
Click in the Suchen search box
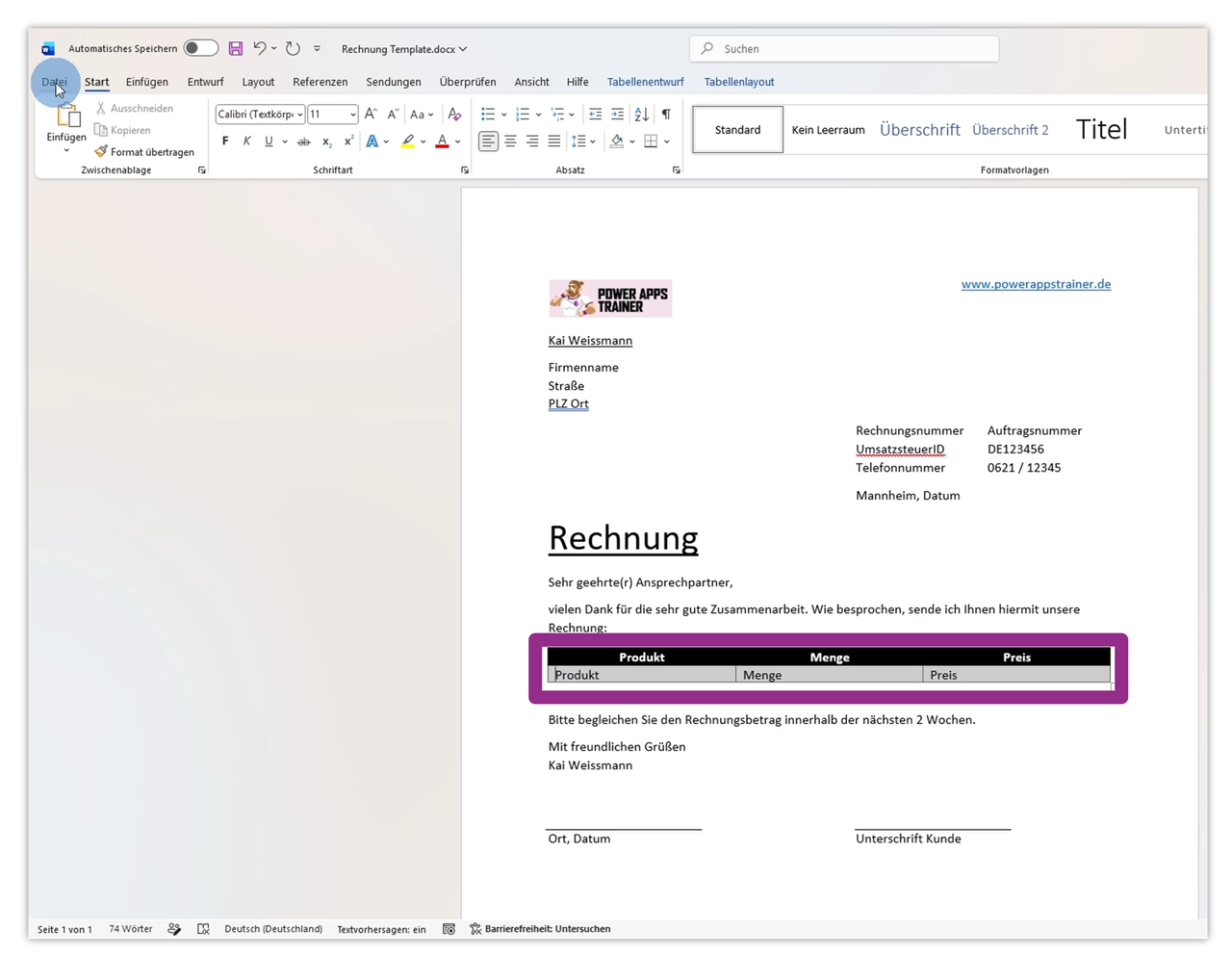coord(844,48)
